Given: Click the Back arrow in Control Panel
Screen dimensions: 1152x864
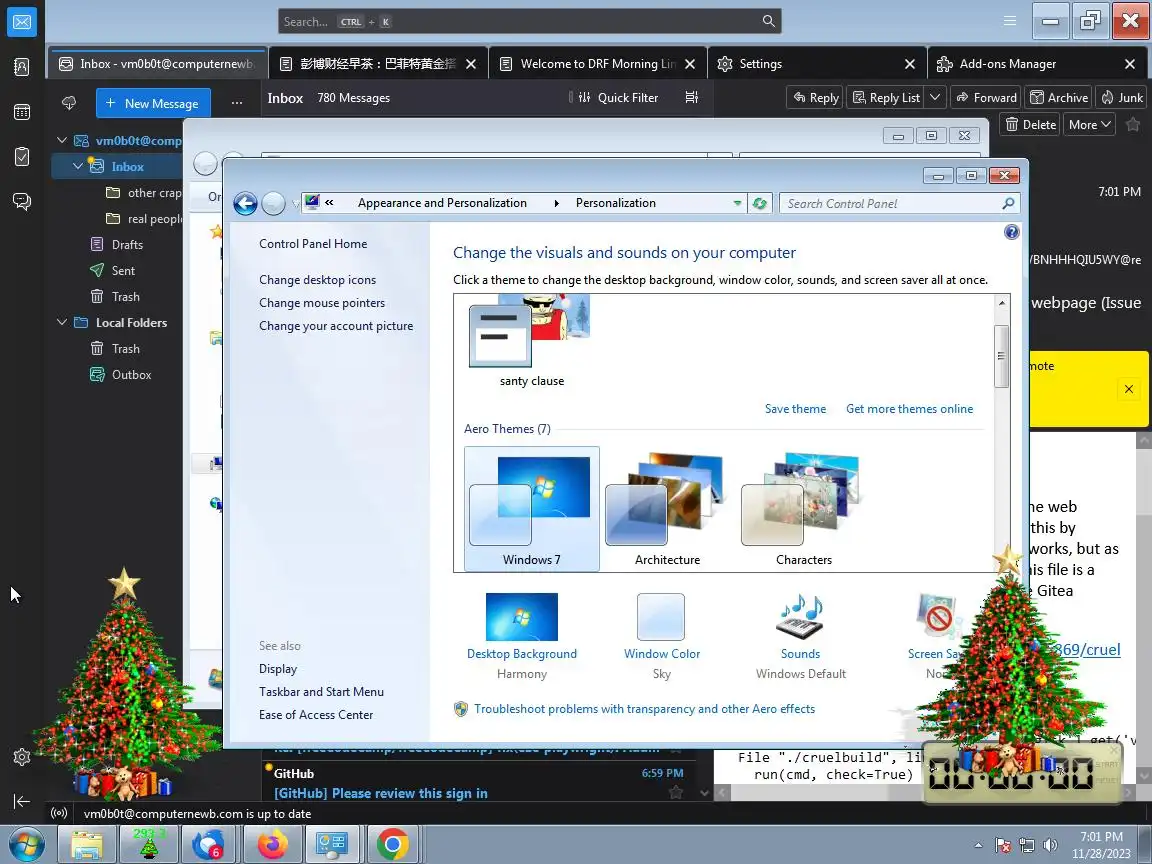Looking at the screenshot, I should pyautogui.click(x=245, y=204).
